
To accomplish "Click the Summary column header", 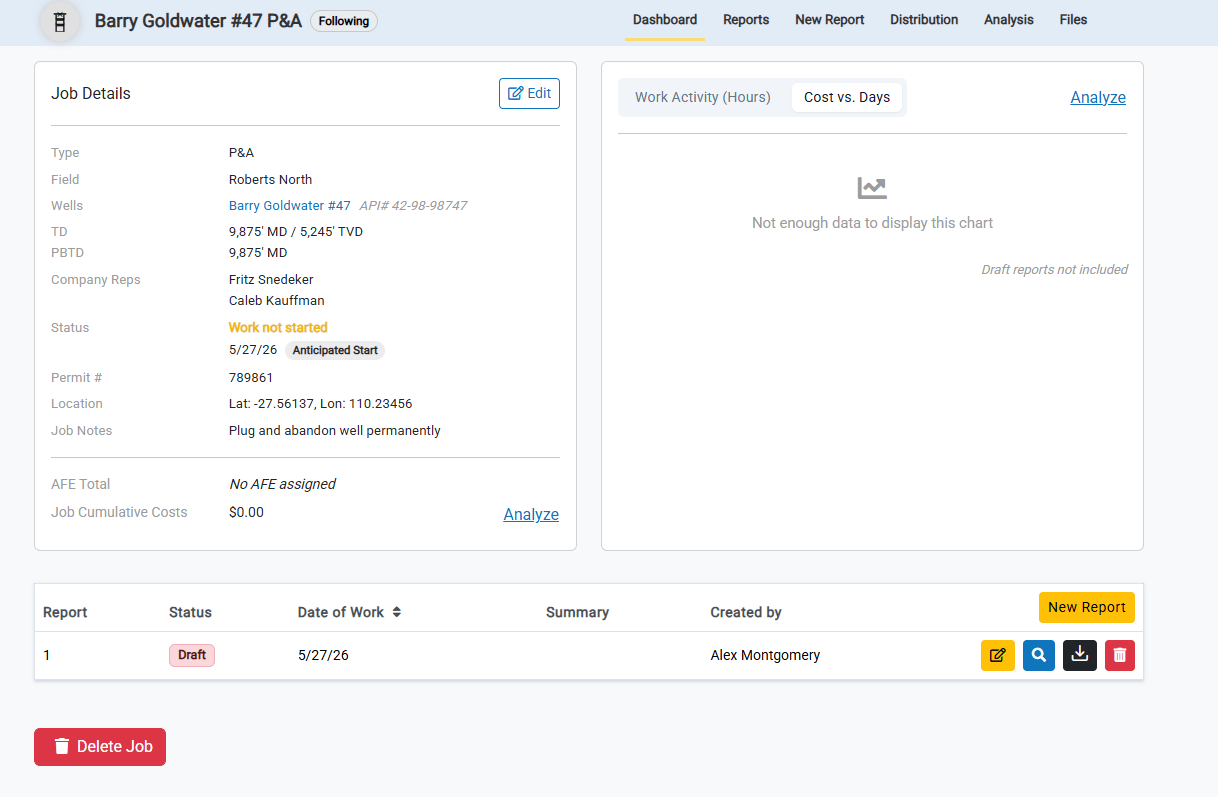I will click(x=577, y=612).
